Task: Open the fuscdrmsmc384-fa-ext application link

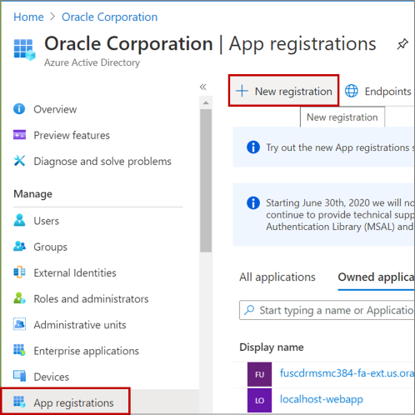Action: coord(347,373)
